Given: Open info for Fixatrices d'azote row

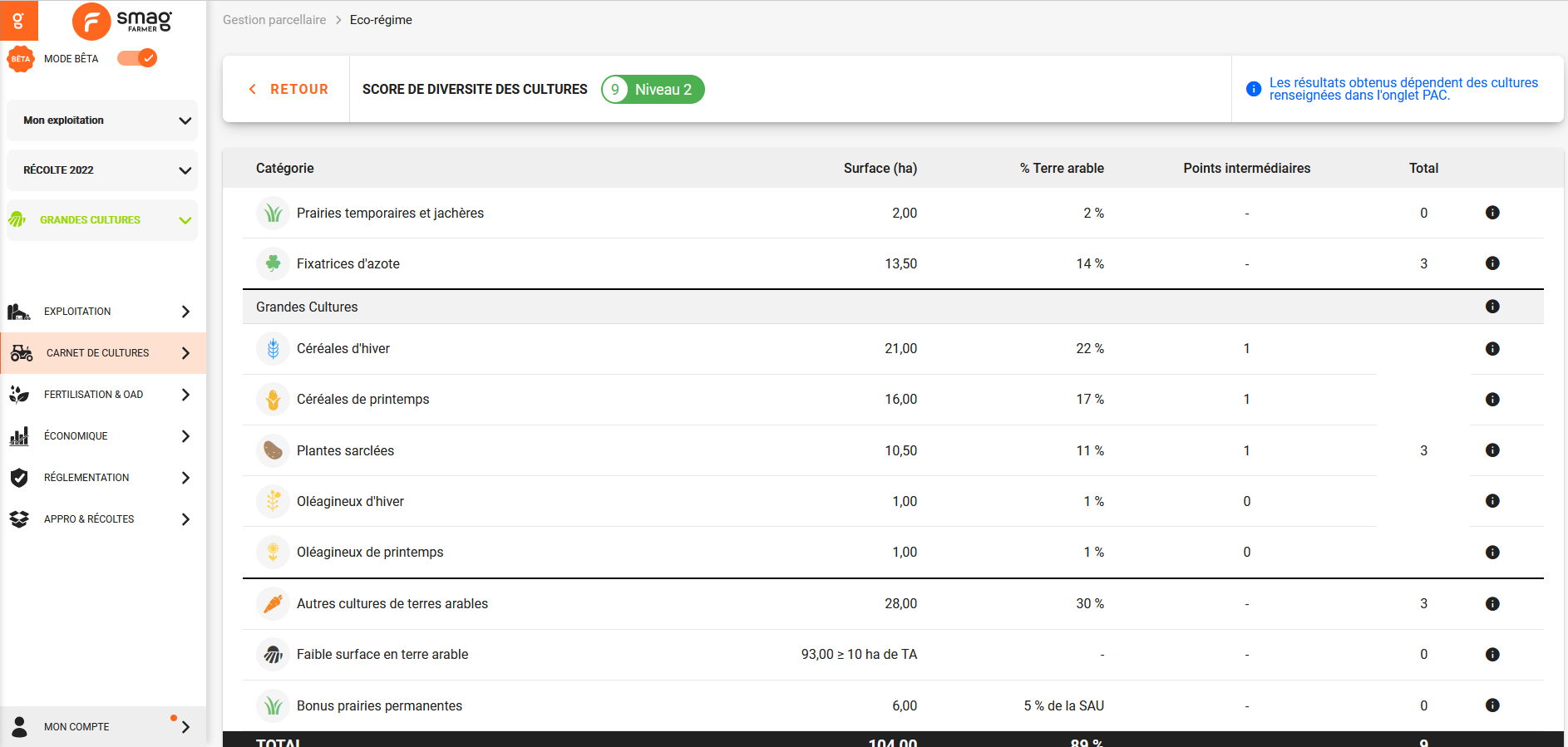Looking at the screenshot, I should [1492, 263].
